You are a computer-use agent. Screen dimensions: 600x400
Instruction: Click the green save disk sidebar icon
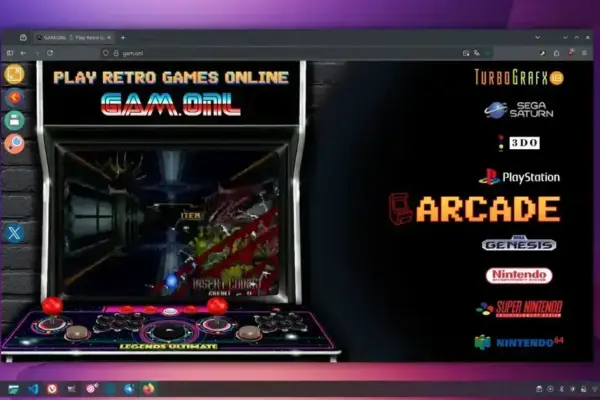(x=14, y=121)
